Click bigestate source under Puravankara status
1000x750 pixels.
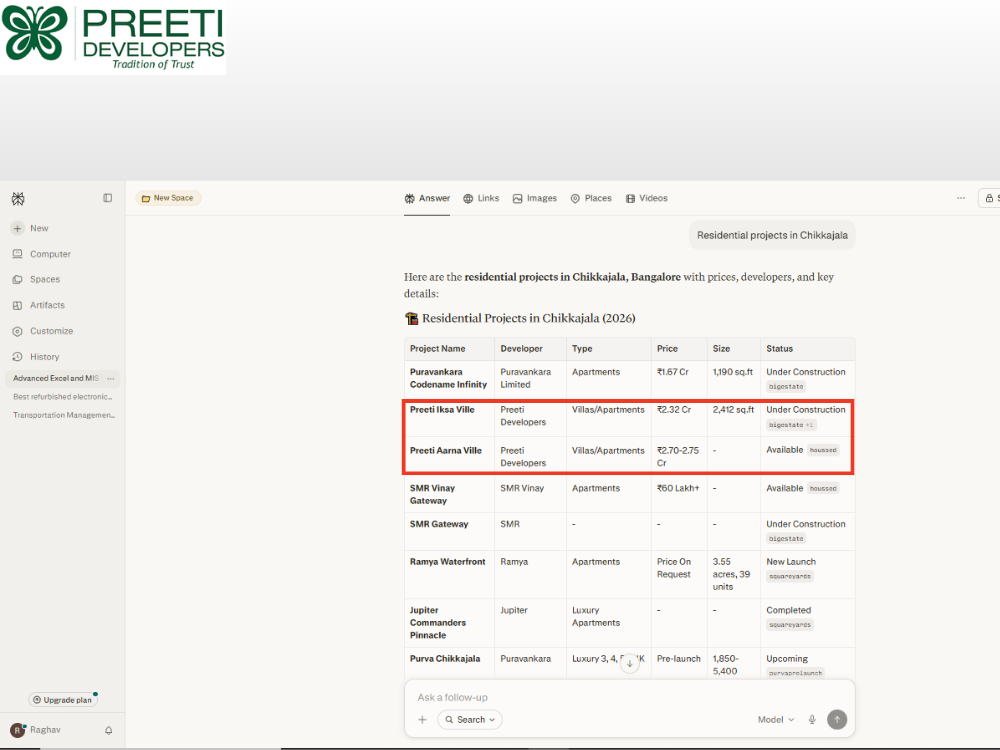click(786, 386)
